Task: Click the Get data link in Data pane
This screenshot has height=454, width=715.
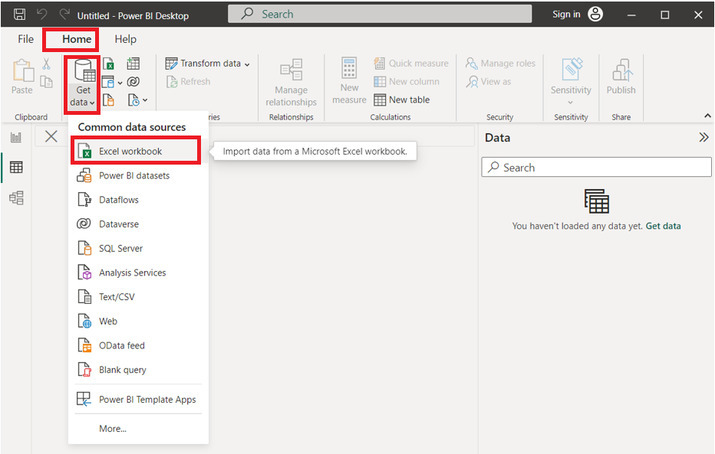Action: coord(663,226)
